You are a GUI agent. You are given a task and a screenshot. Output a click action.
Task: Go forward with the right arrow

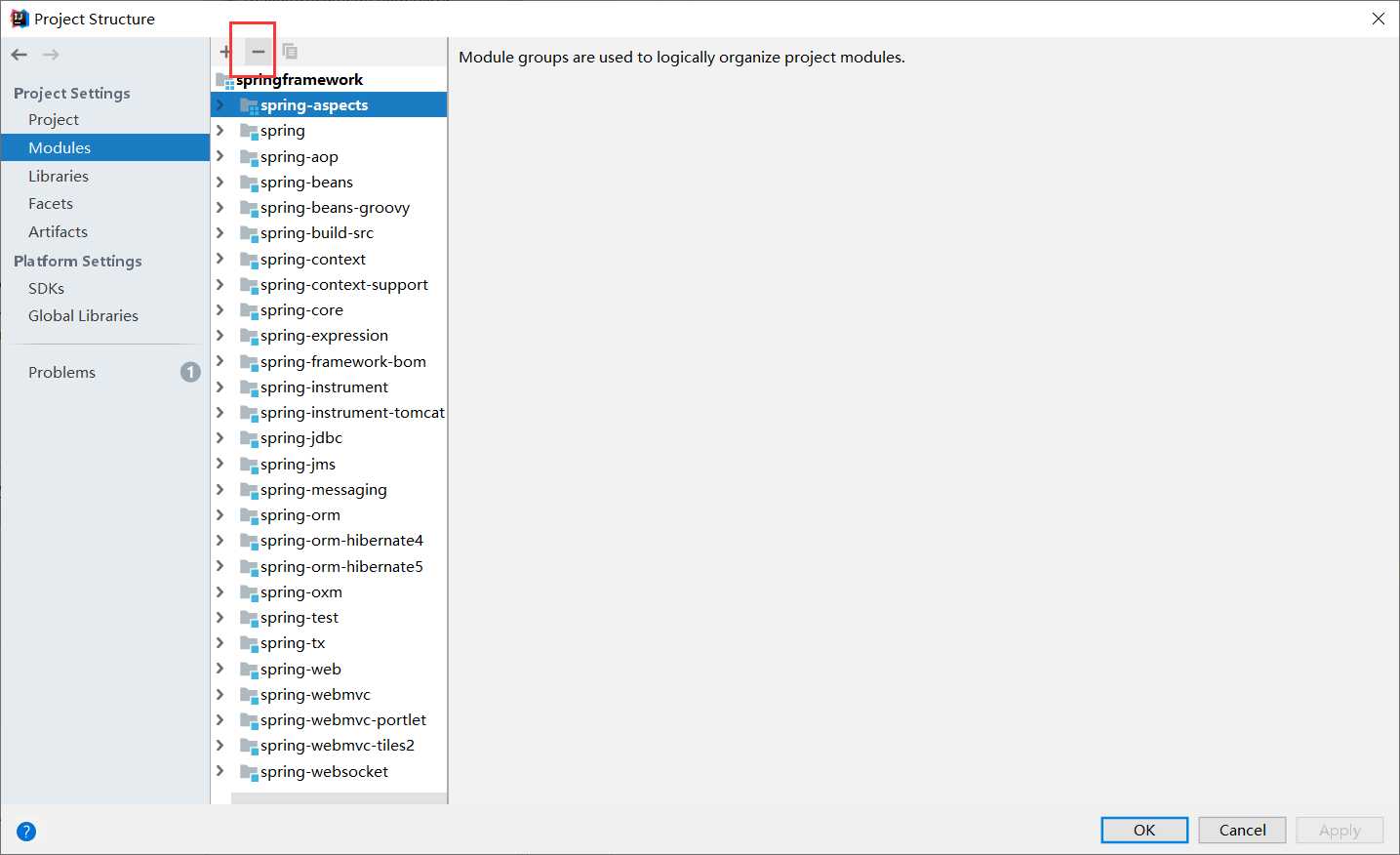[51, 55]
